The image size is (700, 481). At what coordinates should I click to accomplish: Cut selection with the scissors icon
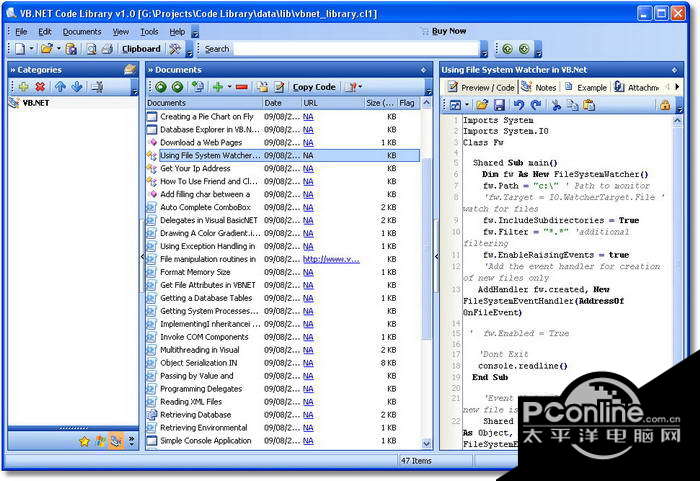click(556, 105)
